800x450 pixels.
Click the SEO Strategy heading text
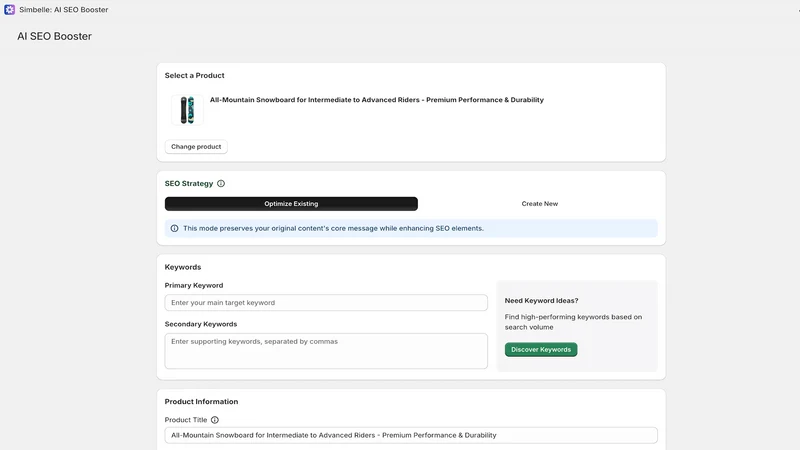click(x=189, y=184)
